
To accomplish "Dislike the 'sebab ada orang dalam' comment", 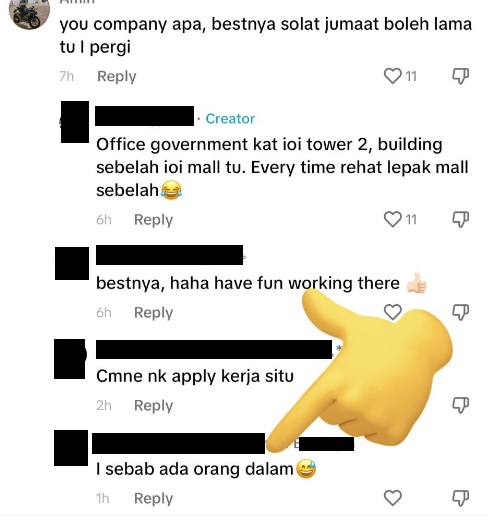I will 460,498.
